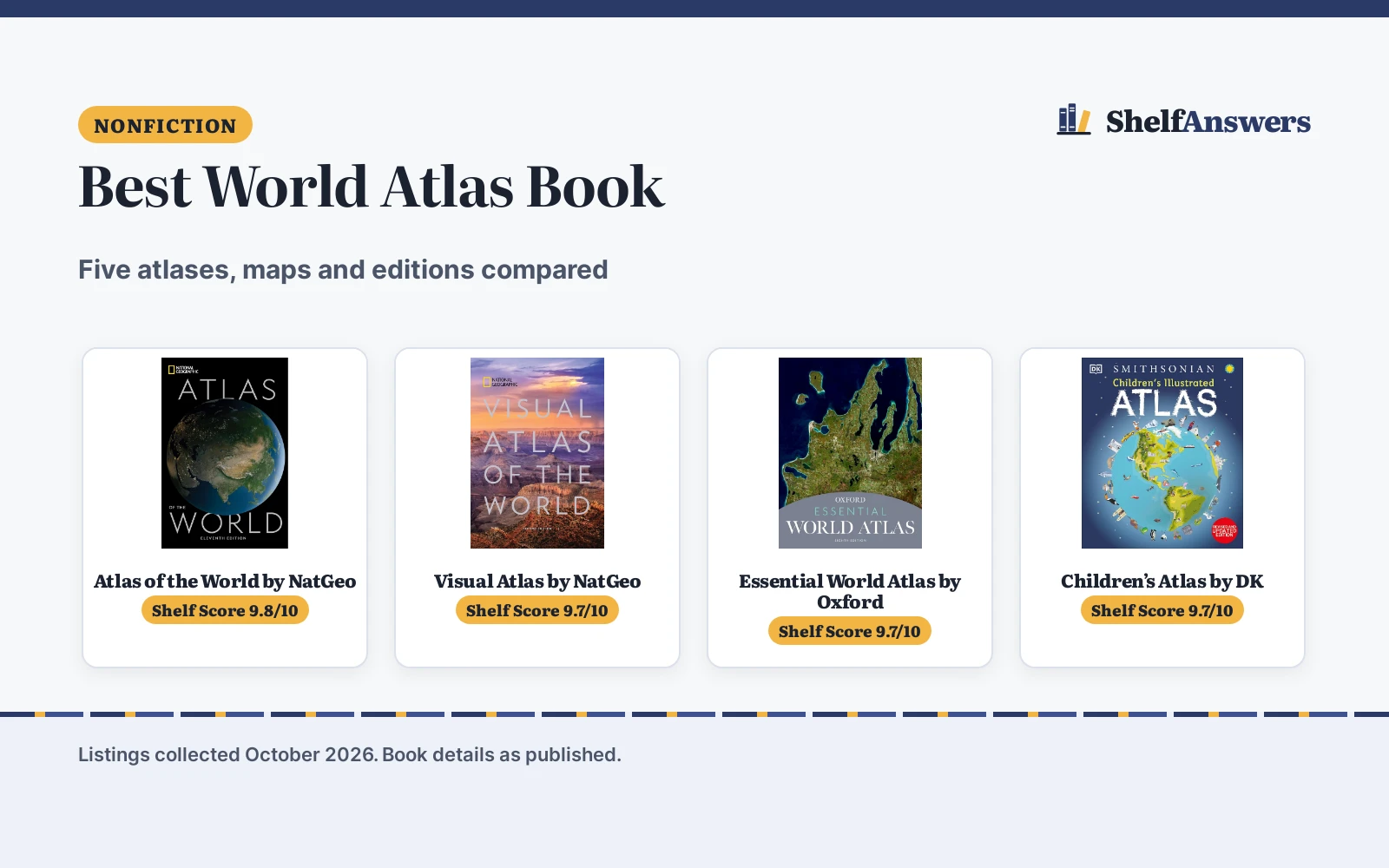Image resolution: width=1389 pixels, height=868 pixels.
Task: Open the Oxford Essential World Atlas cover
Action: [850, 453]
